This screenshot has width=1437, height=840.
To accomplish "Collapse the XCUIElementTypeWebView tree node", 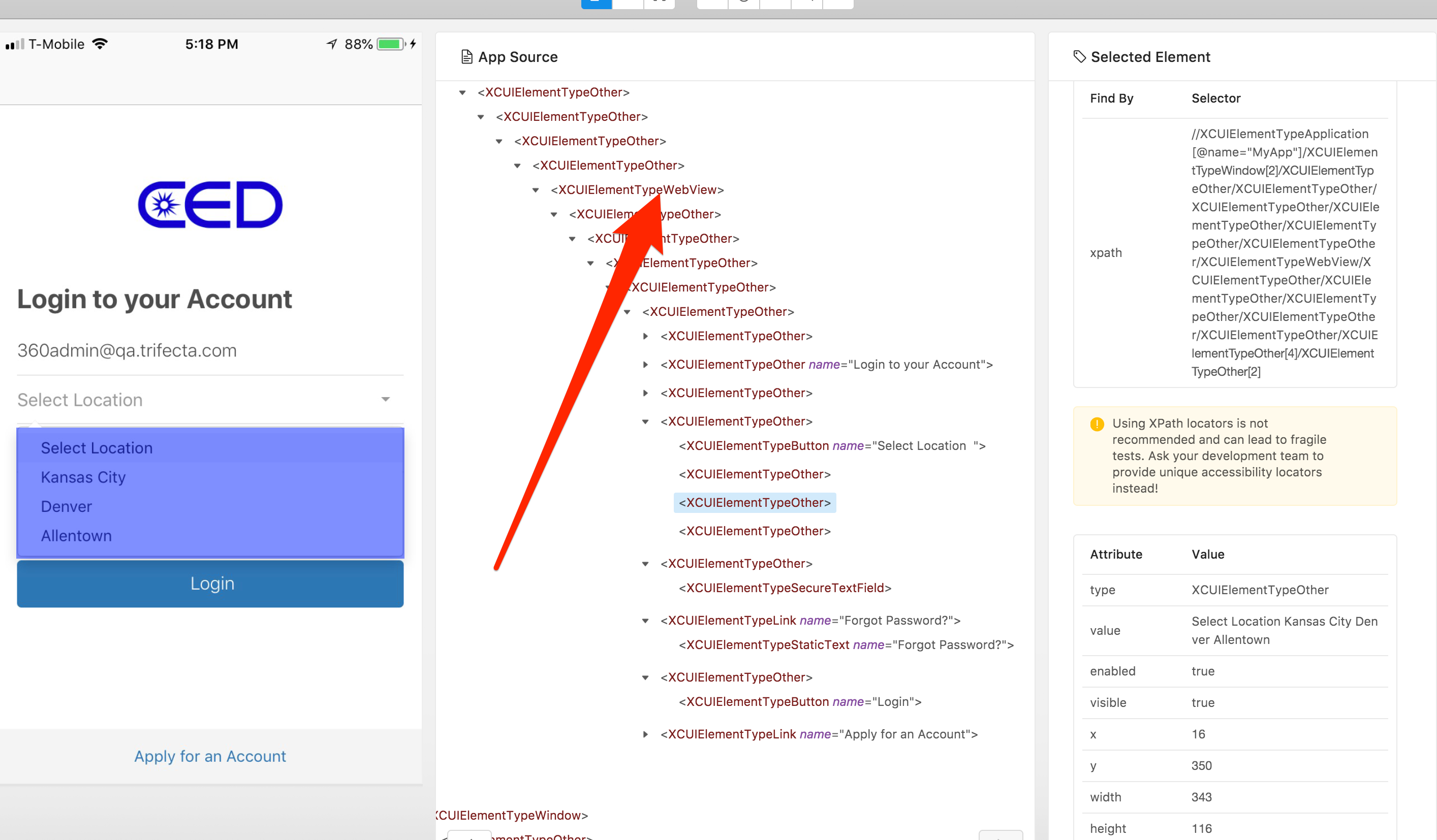I will pos(537,190).
